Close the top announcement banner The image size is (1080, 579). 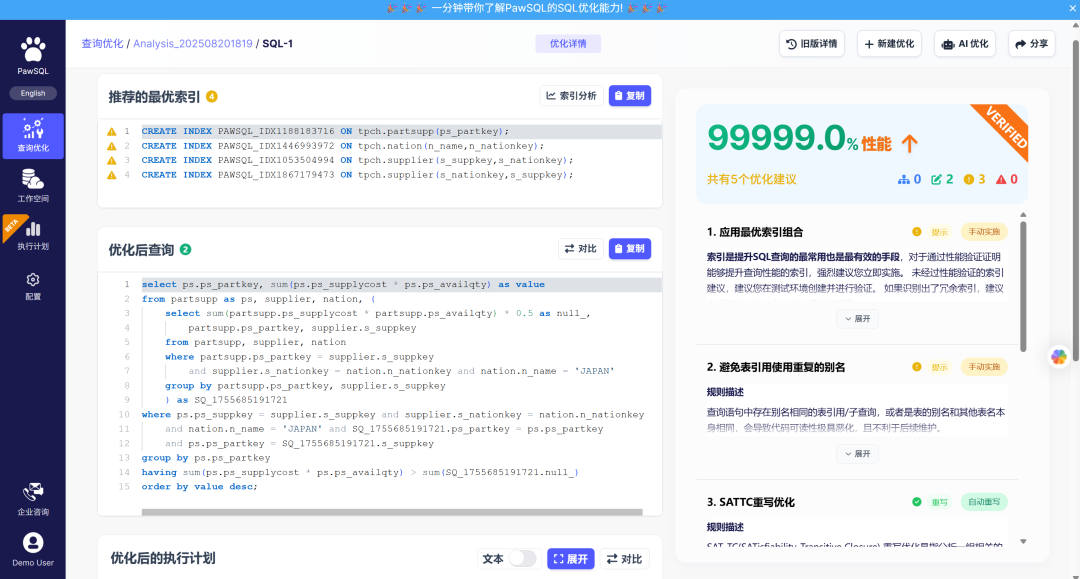click(1072, 8)
